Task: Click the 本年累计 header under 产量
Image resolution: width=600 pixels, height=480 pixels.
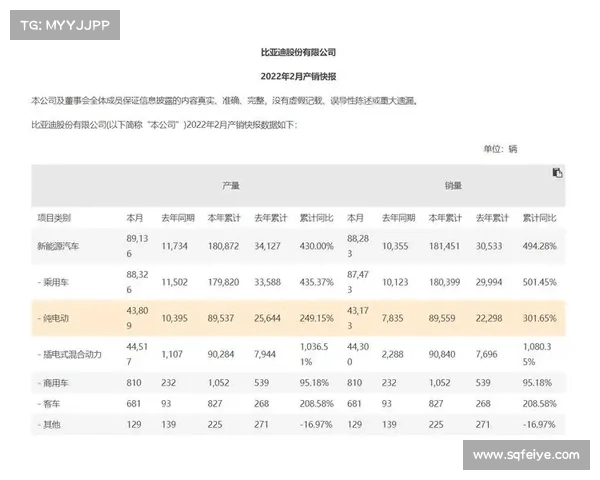Action: coord(224,218)
